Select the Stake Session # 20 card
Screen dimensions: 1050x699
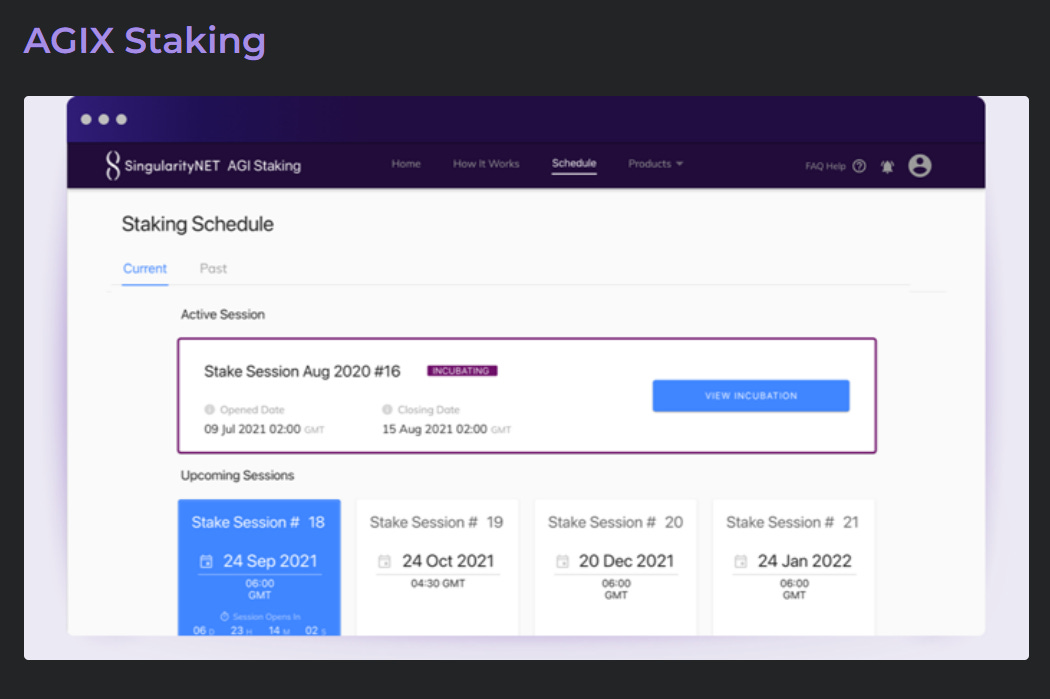615,567
